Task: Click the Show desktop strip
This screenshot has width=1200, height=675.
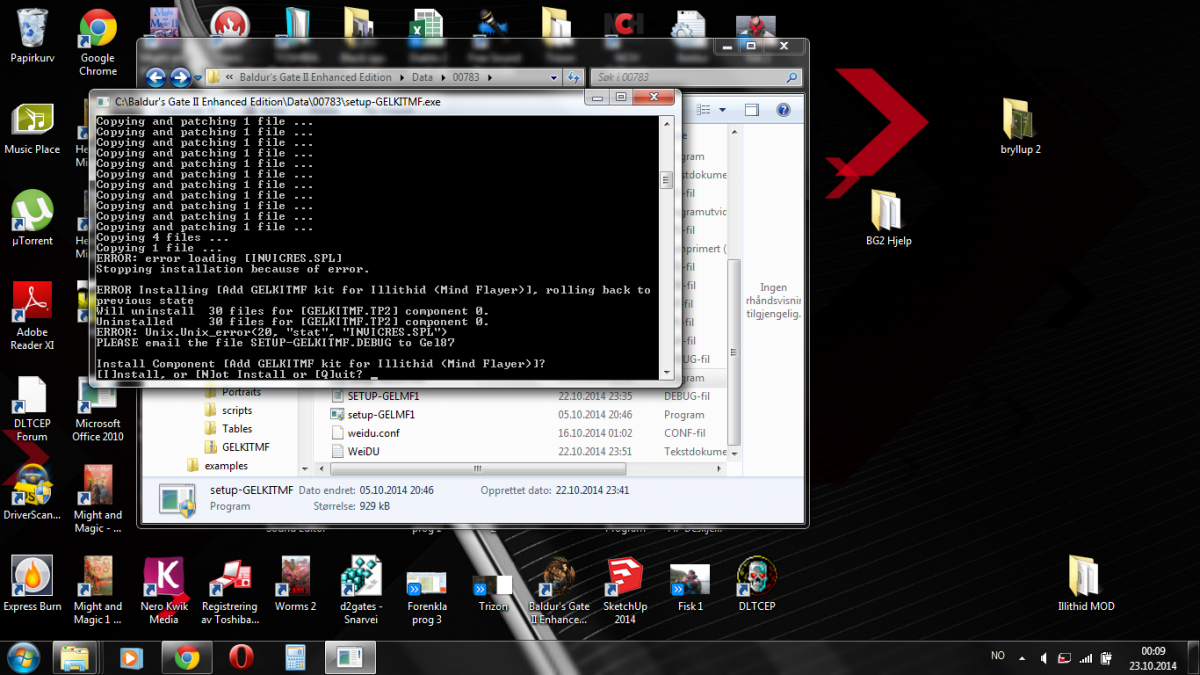Action: click(x=1193, y=657)
